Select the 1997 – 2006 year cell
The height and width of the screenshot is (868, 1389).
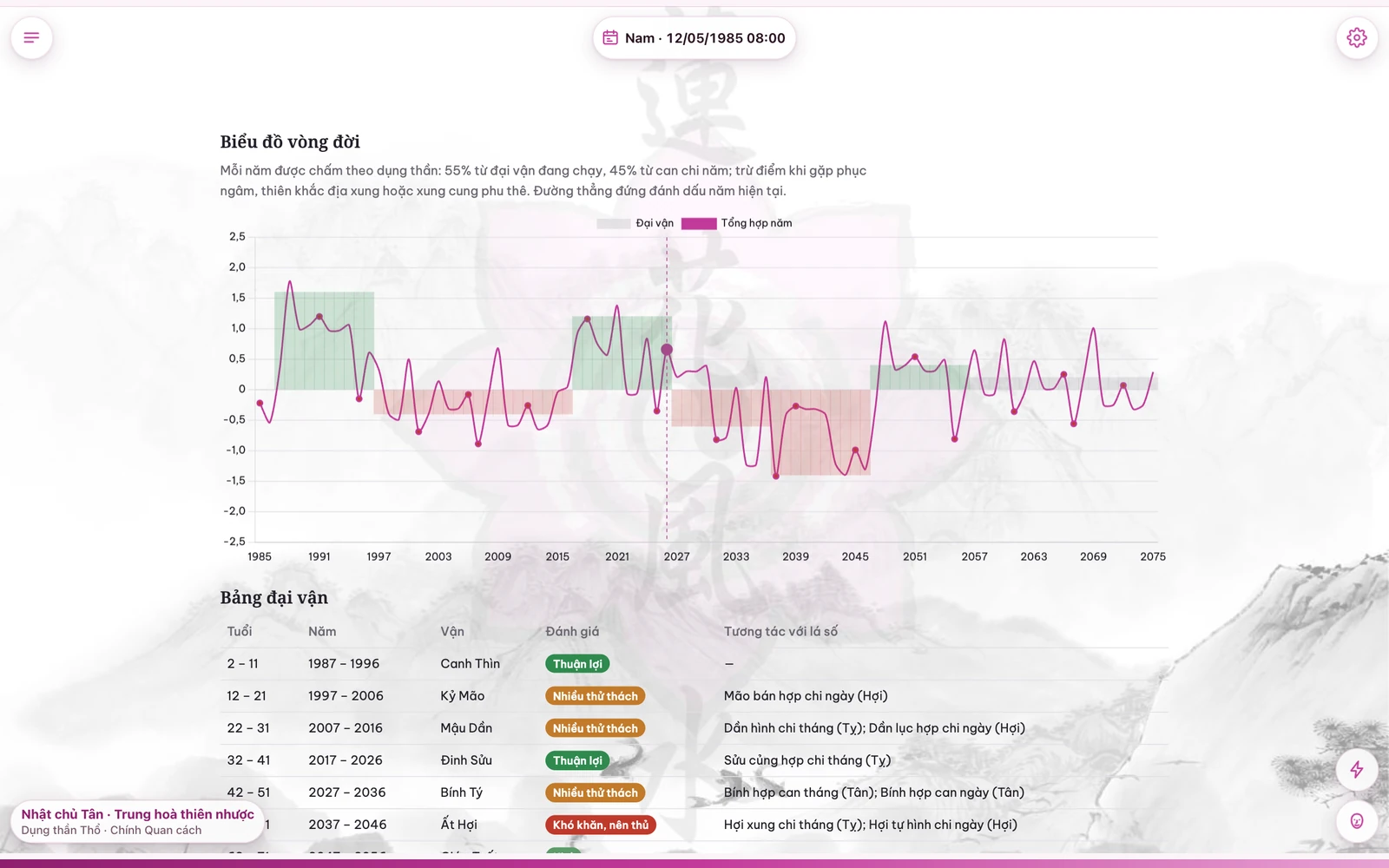tap(346, 695)
